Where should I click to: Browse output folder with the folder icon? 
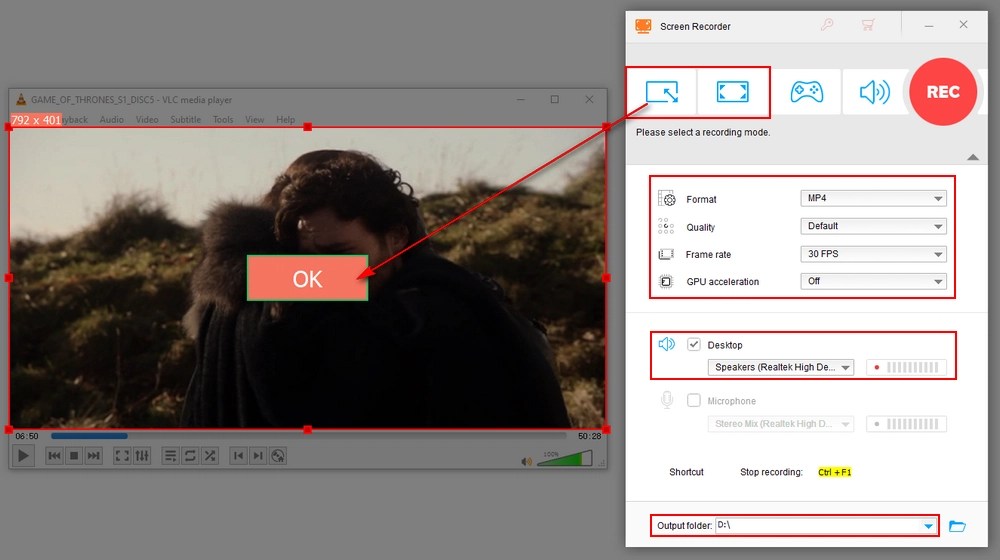957,526
